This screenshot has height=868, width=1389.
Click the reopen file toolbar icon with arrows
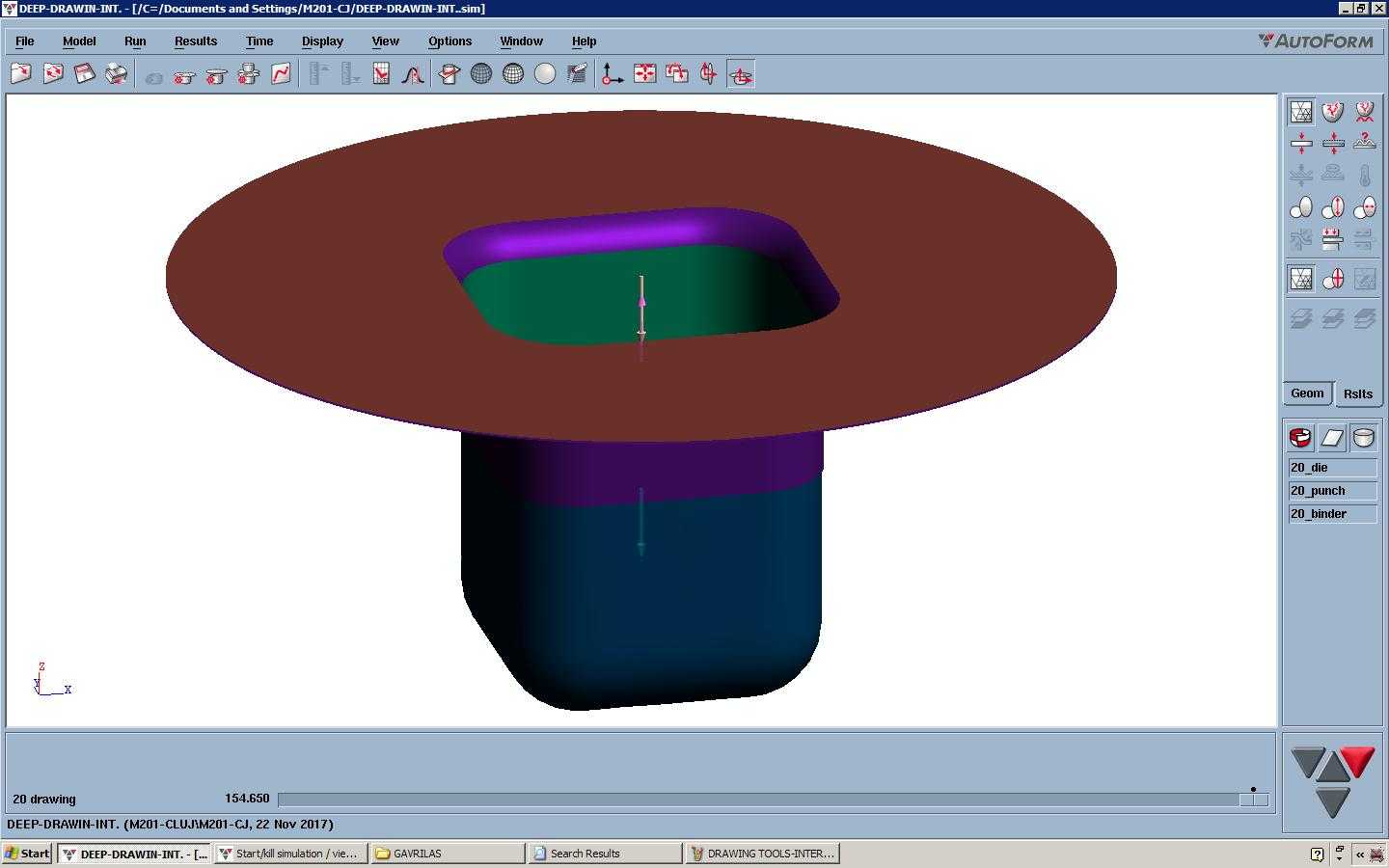53,74
